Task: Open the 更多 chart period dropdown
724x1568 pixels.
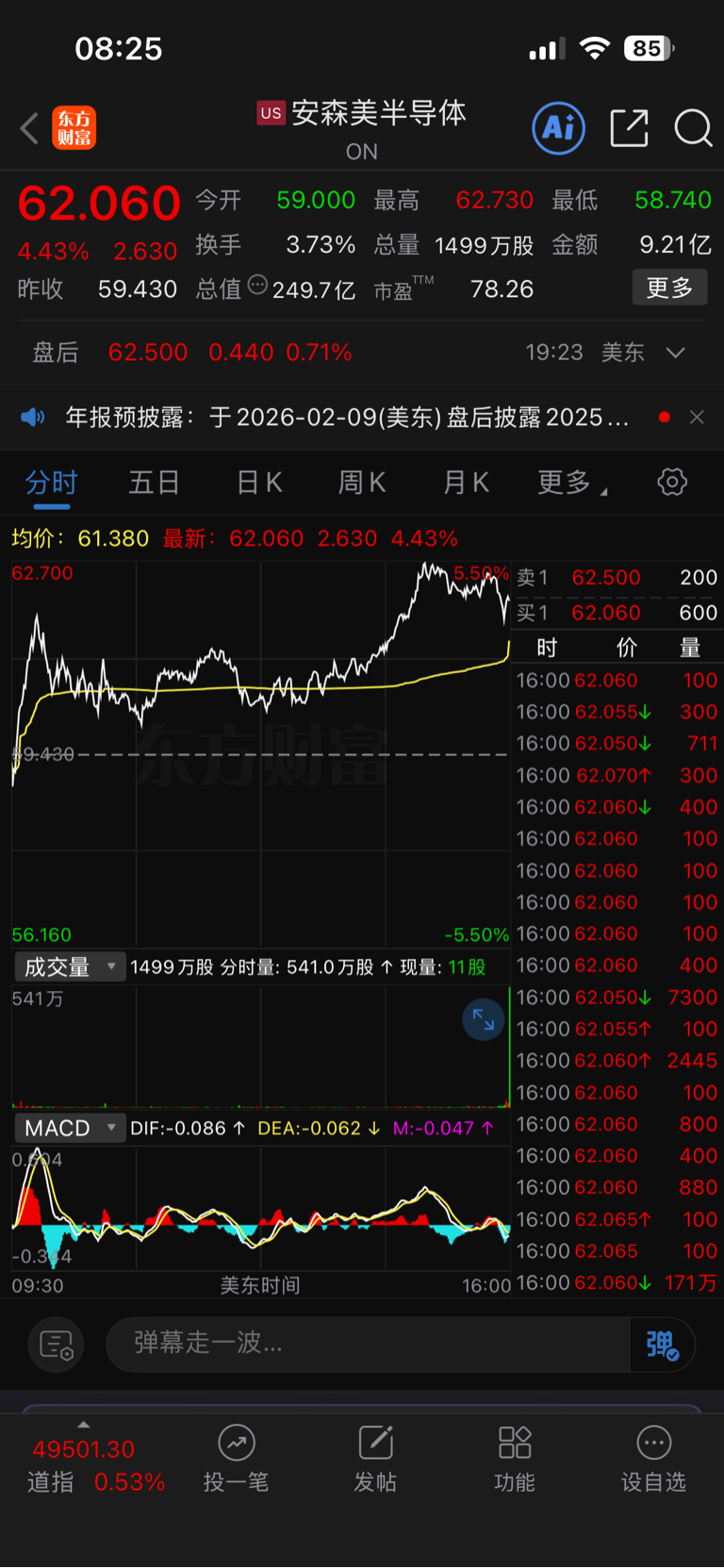Action: click(x=572, y=483)
